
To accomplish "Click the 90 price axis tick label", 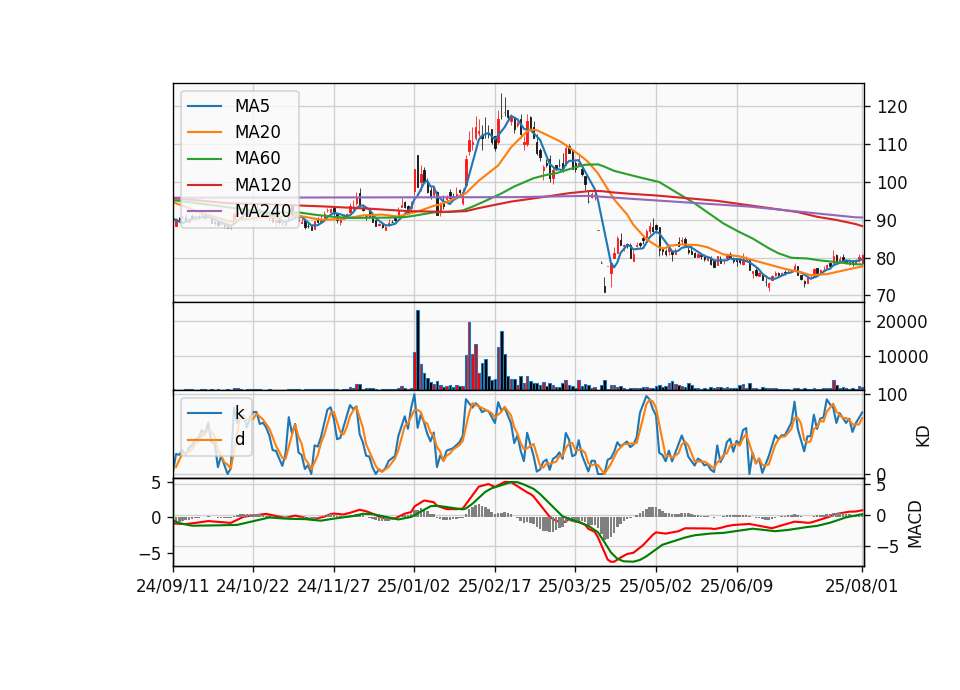I will (887, 221).
